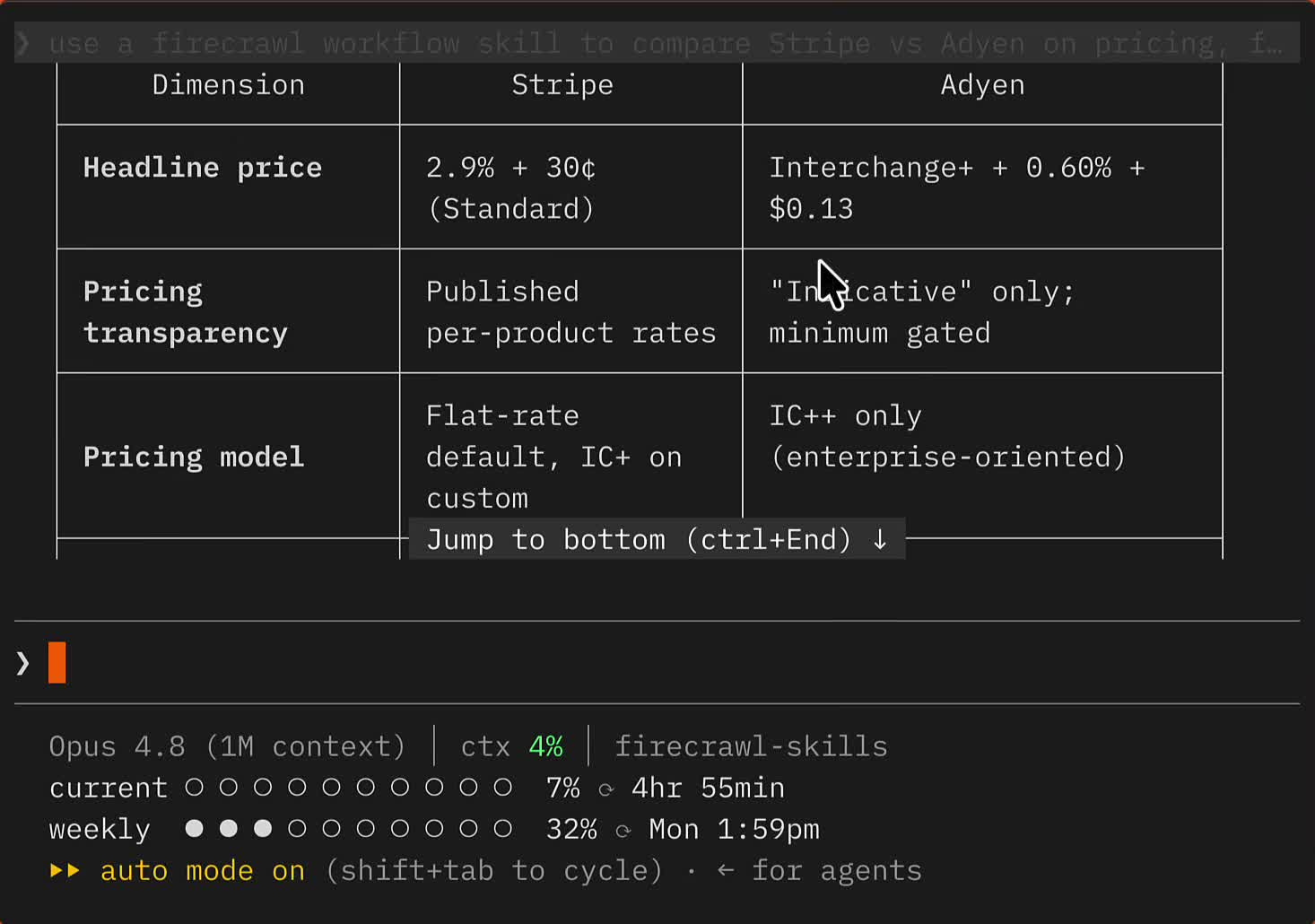Screen dimensions: 1315x924
Task: Focus the command prompt input field
Action: coord(657,663)
